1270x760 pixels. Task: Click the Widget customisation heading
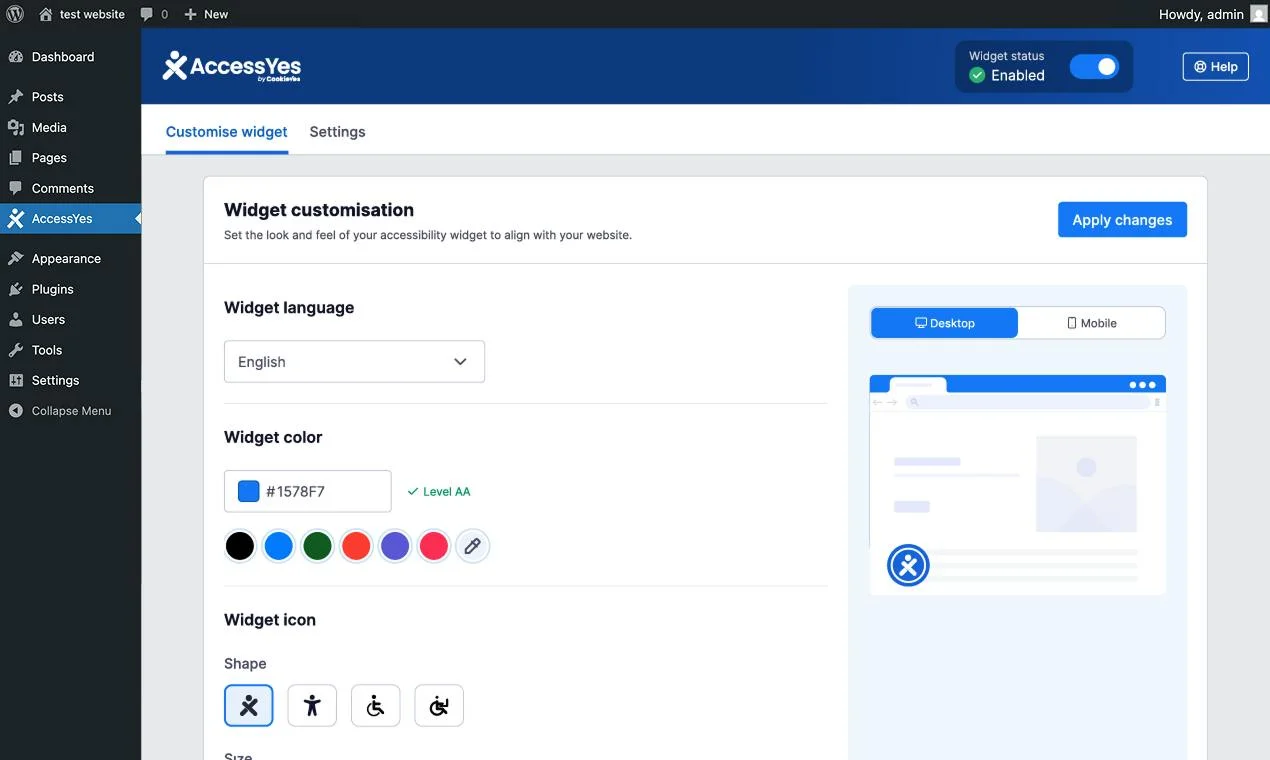(x=319, y=210)
